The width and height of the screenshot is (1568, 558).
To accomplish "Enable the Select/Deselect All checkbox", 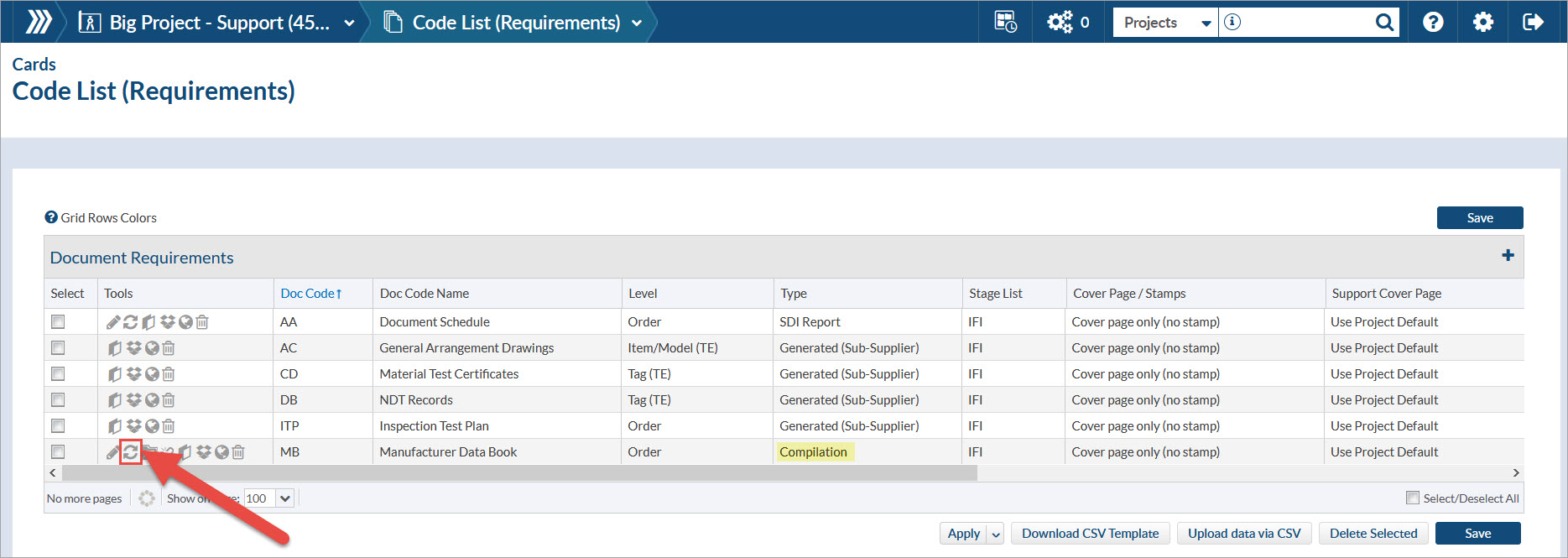I will point(1413,498).
